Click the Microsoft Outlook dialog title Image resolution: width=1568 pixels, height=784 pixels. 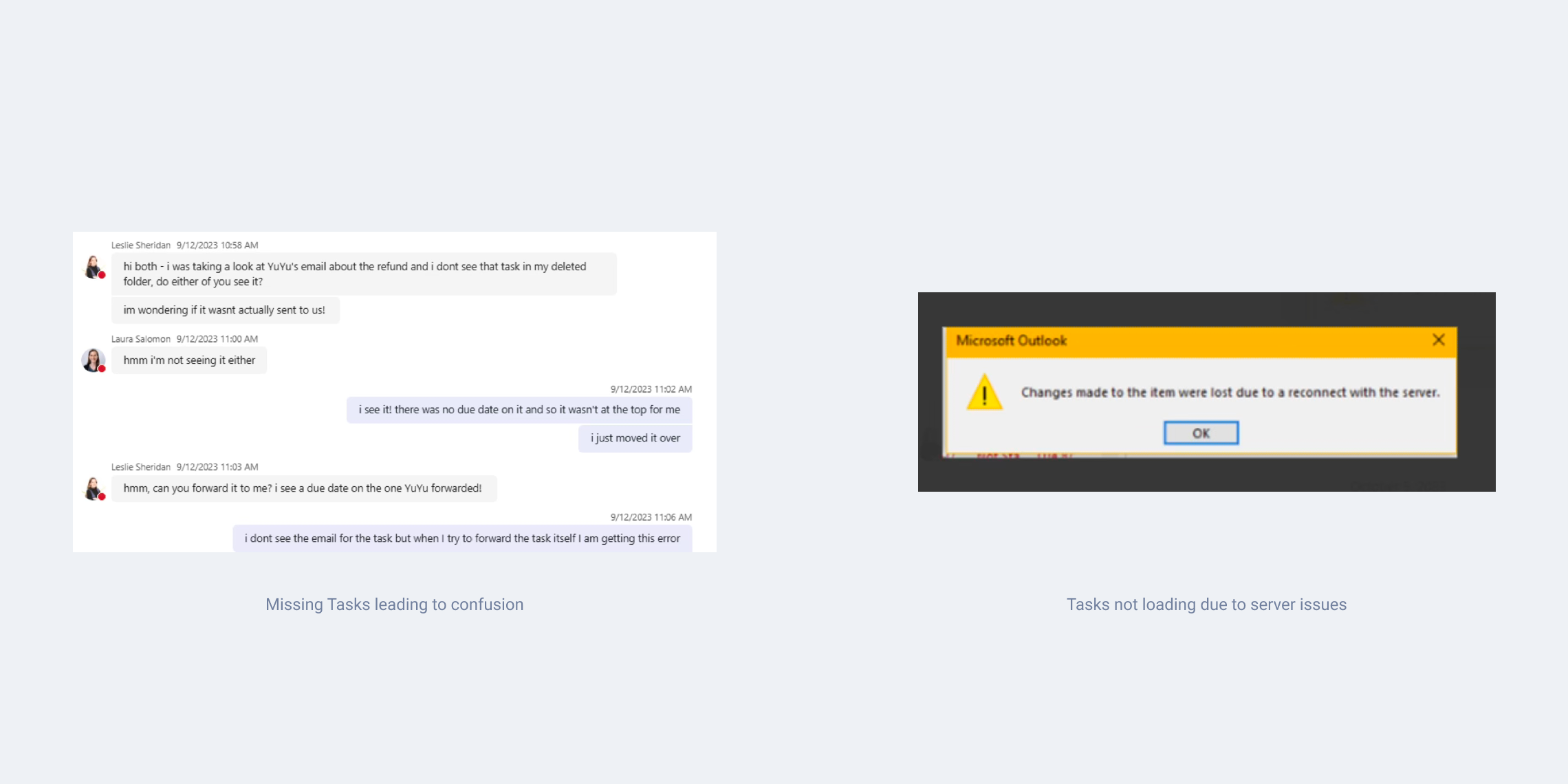pos(1011,340)
